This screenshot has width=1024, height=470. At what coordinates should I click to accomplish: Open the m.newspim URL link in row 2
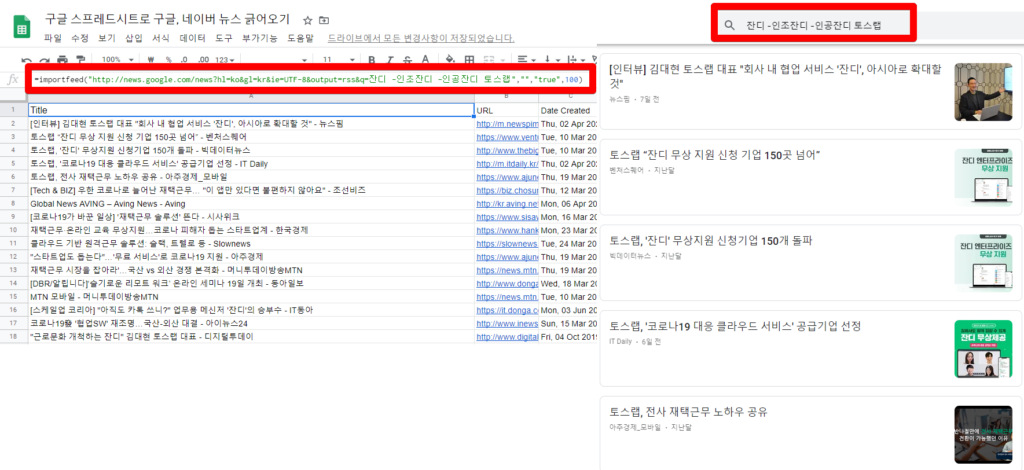(x=507, y=123)
